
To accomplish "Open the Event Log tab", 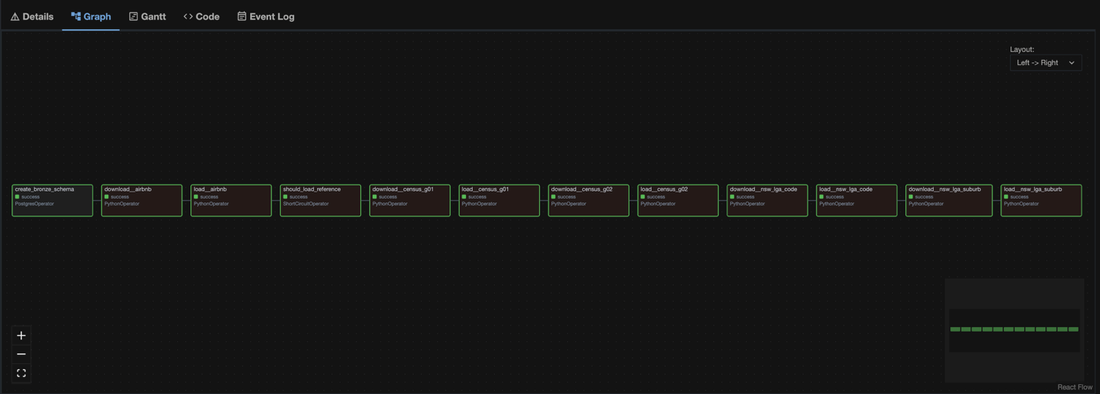I will pos(266,16).
